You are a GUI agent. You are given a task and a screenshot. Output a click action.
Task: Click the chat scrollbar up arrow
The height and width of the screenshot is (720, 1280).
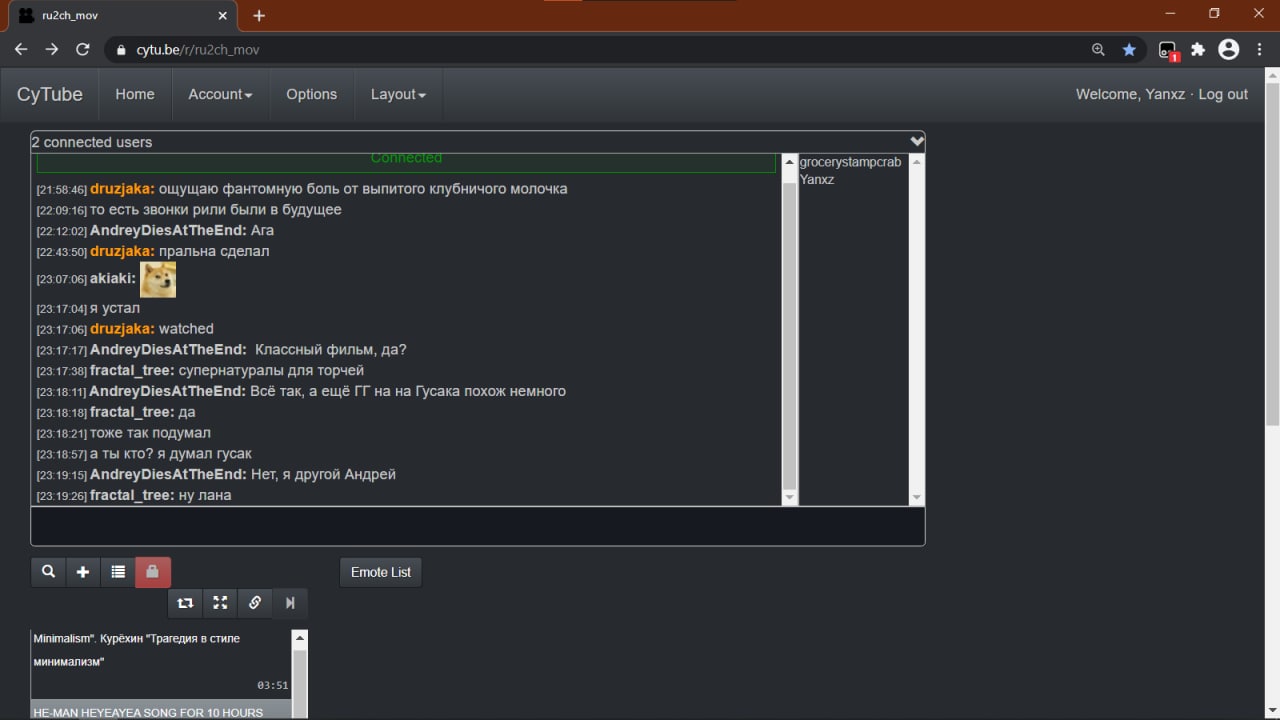pyautogui.click(x=789, y=161)
